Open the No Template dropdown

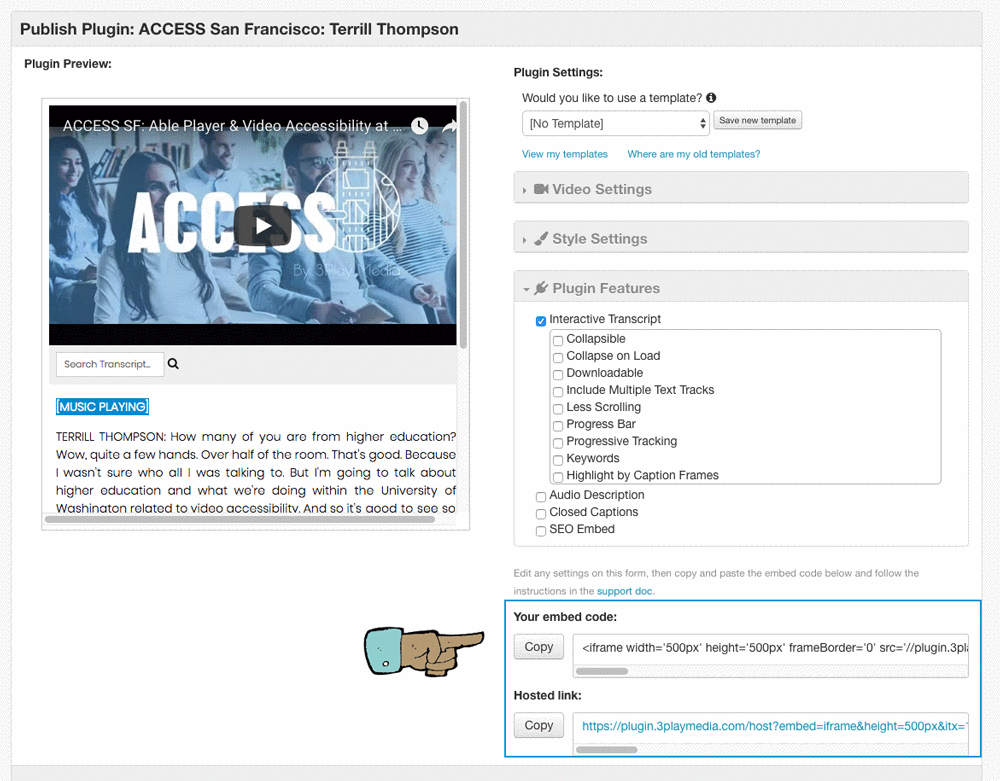615,123
